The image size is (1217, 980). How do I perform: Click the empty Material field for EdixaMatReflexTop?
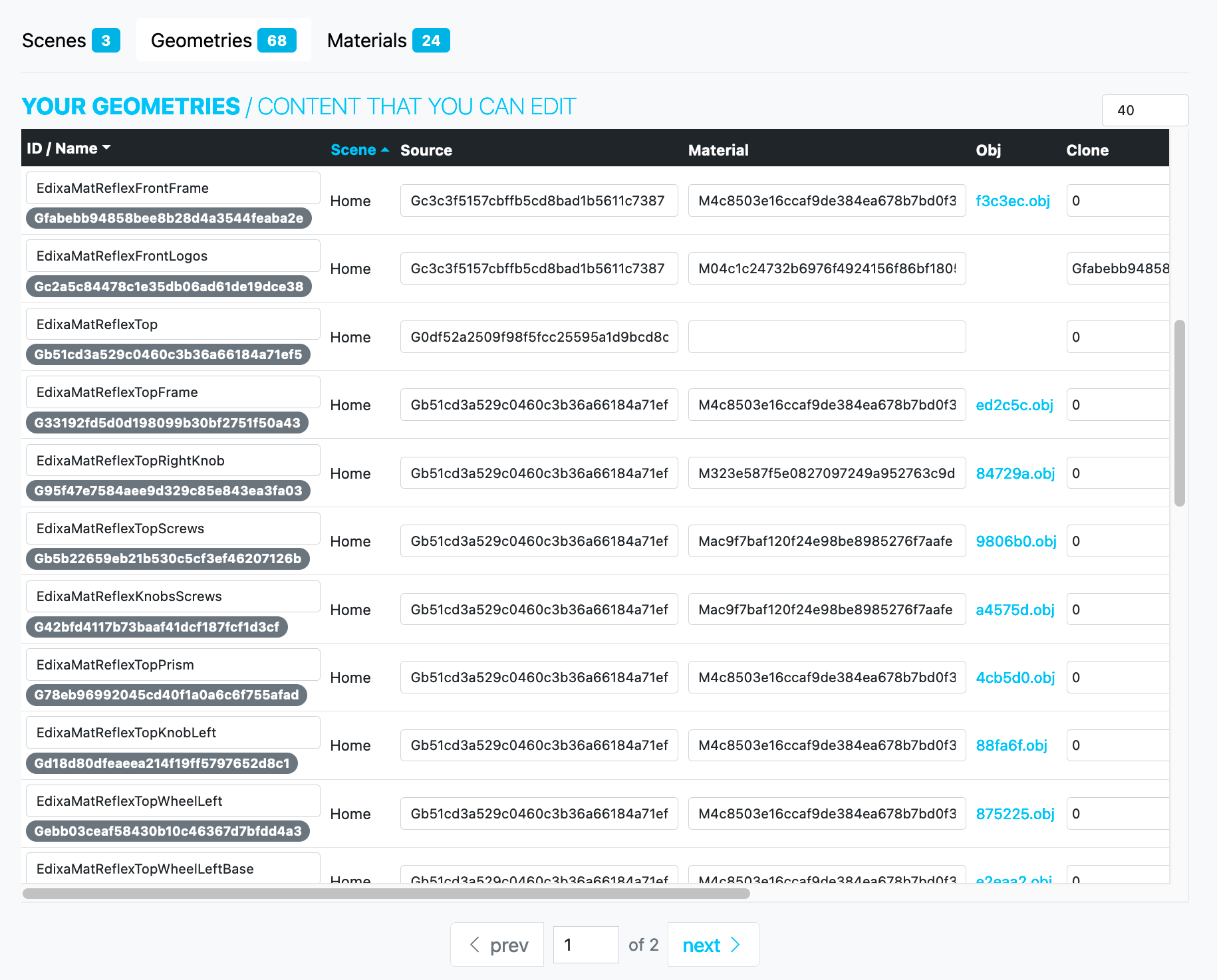[827, 337]
